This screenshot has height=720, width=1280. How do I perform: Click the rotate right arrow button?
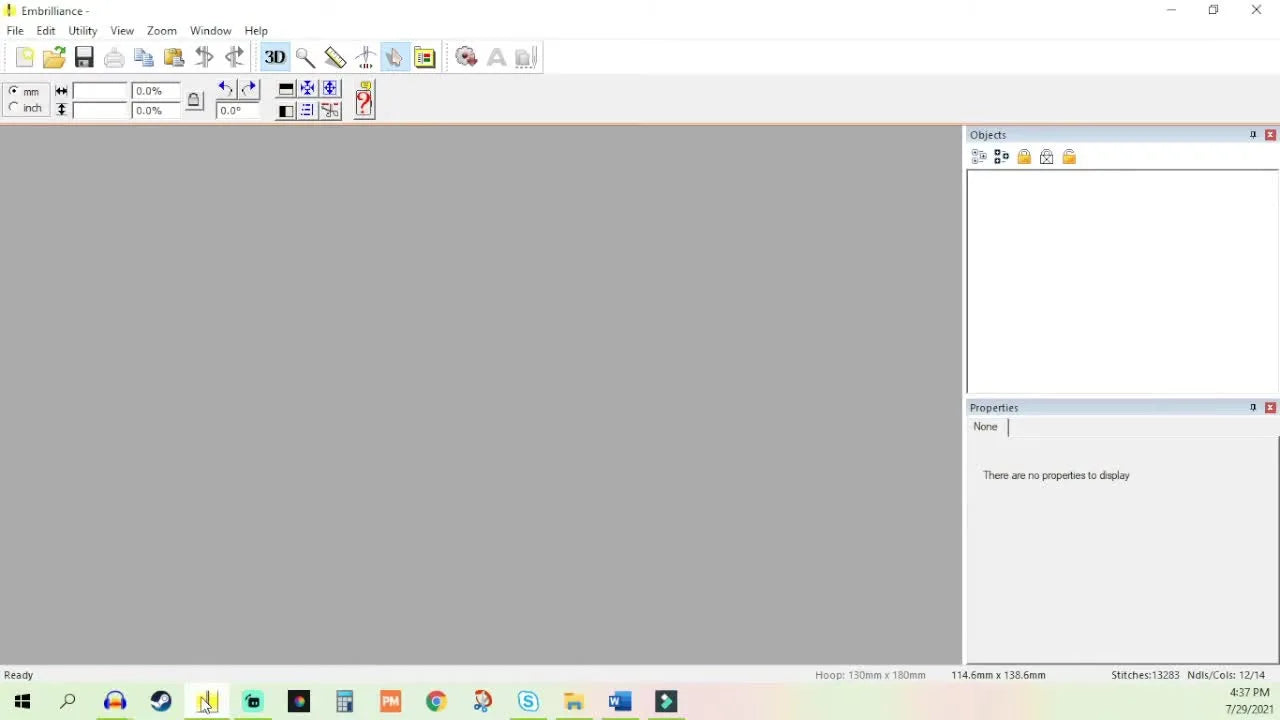(x=248, y=88)
